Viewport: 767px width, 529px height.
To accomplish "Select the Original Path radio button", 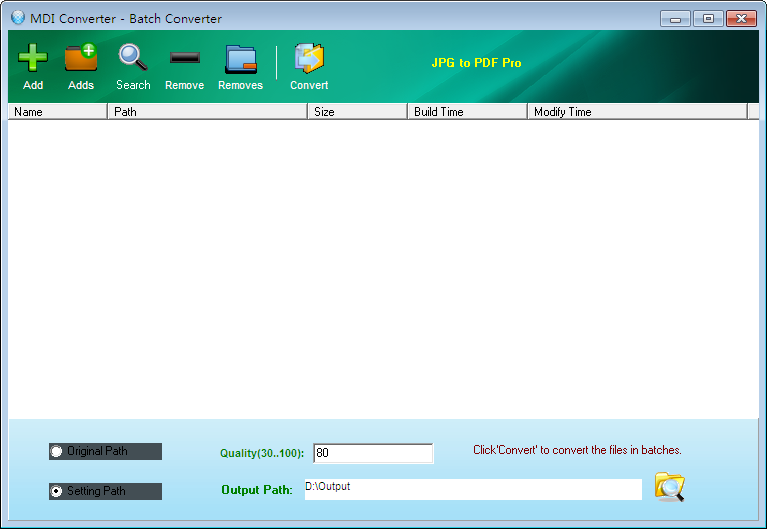I will (56, 451).
